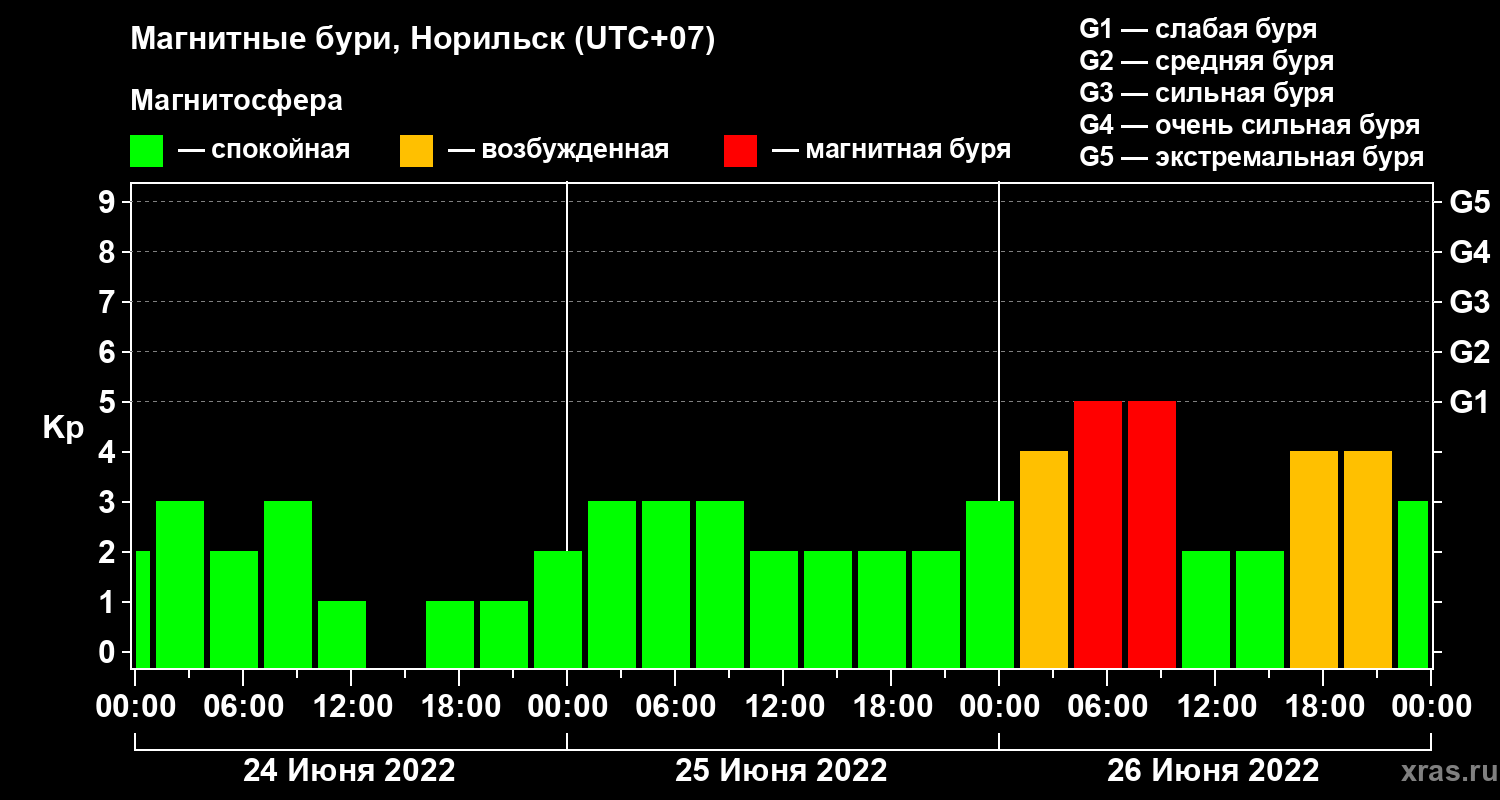Click the 'Магнитосфера' heading
The height and width of the screenshot is (800, 1500).
point(236,101)
